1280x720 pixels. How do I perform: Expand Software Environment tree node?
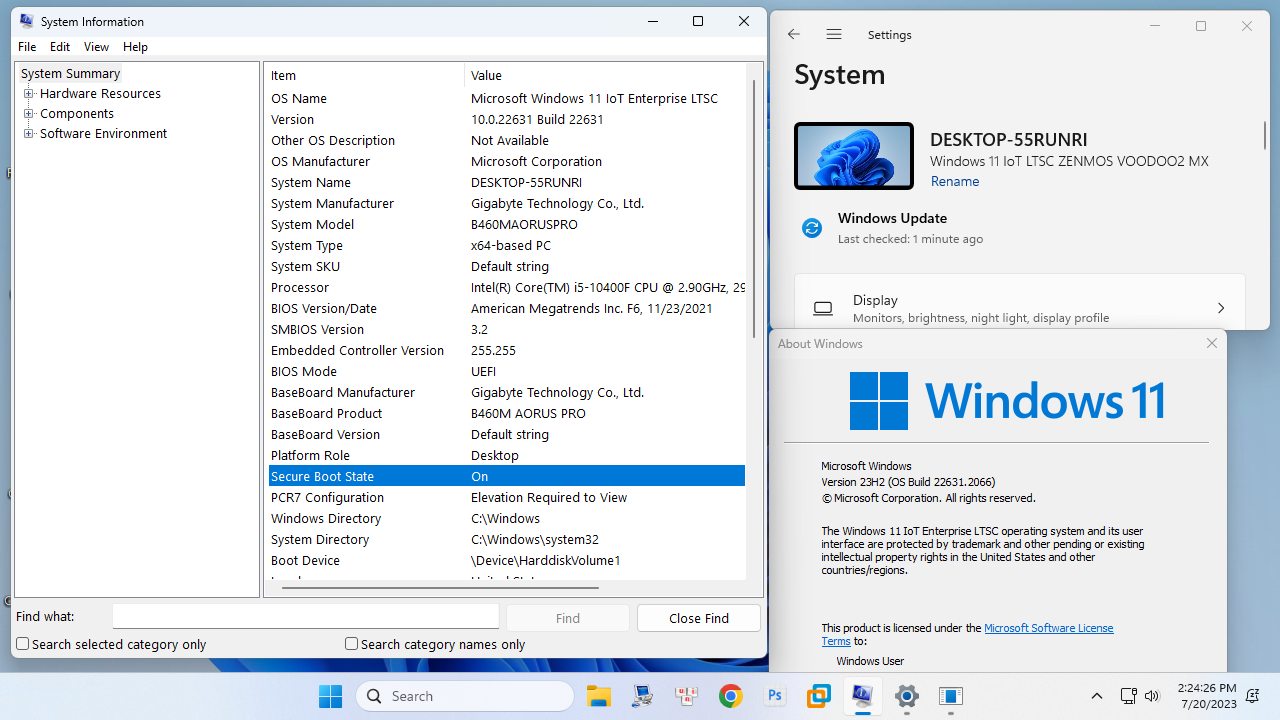pyautogui.click(x=29, y=133)
